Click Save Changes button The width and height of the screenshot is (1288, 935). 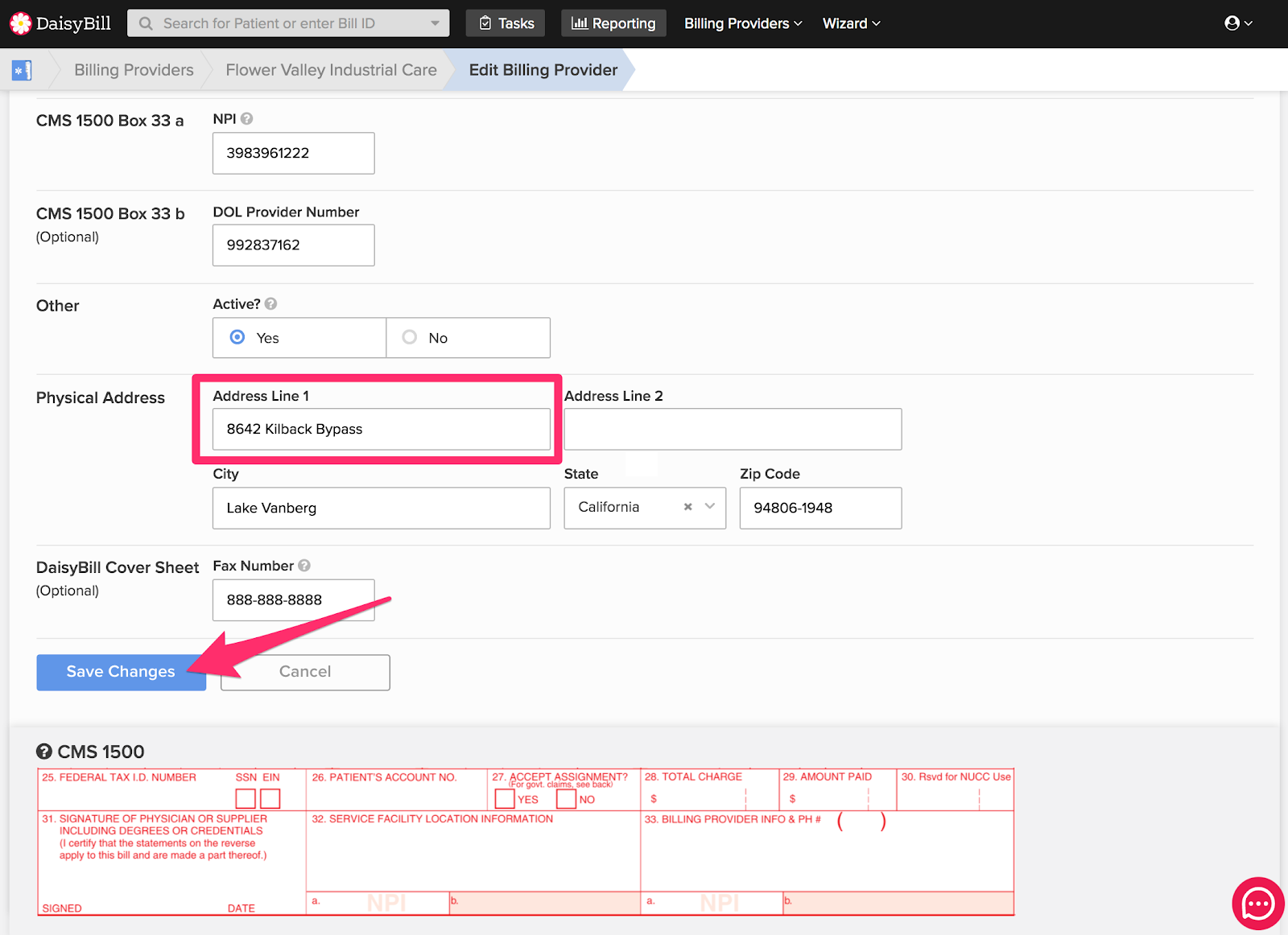point(121,672)
